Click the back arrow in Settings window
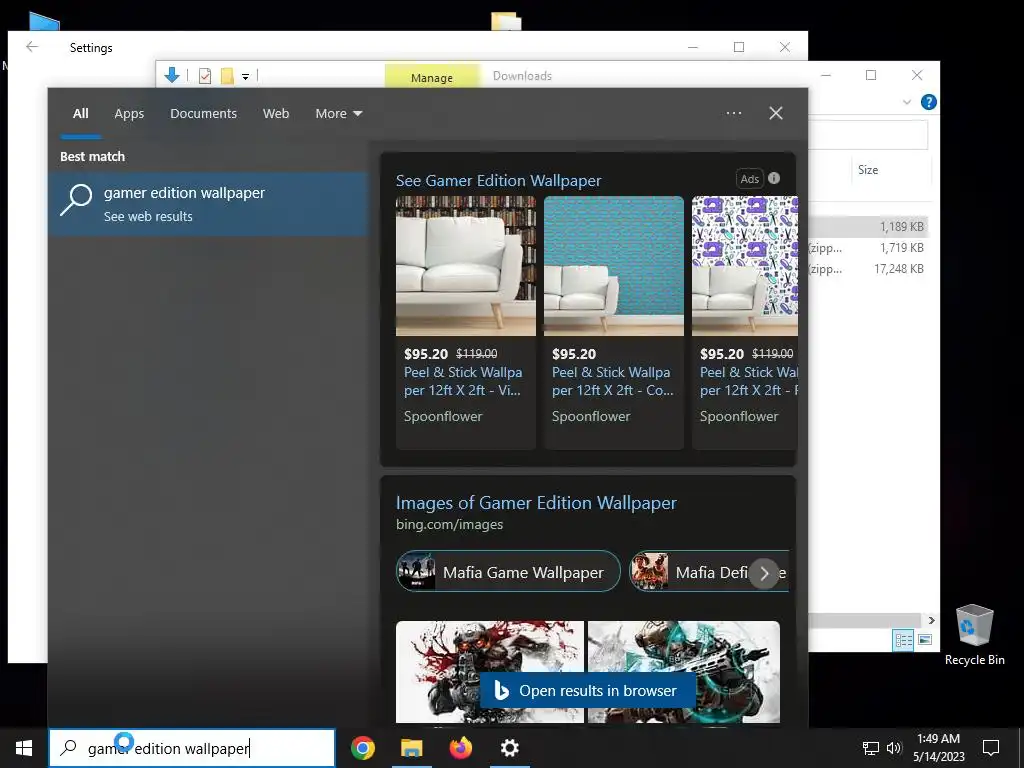Viewport: 1024px width, 768px height. click(32, 47)
